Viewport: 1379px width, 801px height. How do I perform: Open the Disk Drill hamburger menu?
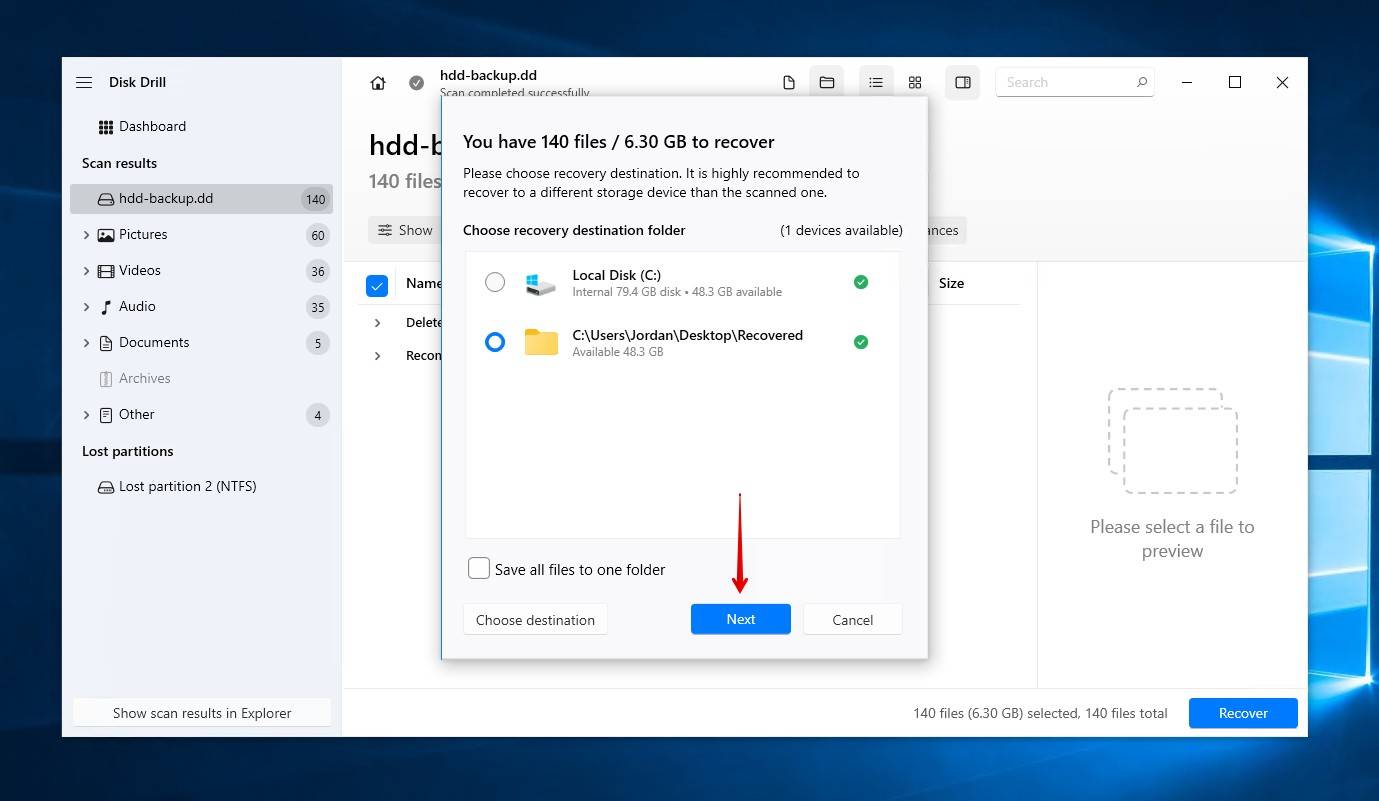(84, 82)
